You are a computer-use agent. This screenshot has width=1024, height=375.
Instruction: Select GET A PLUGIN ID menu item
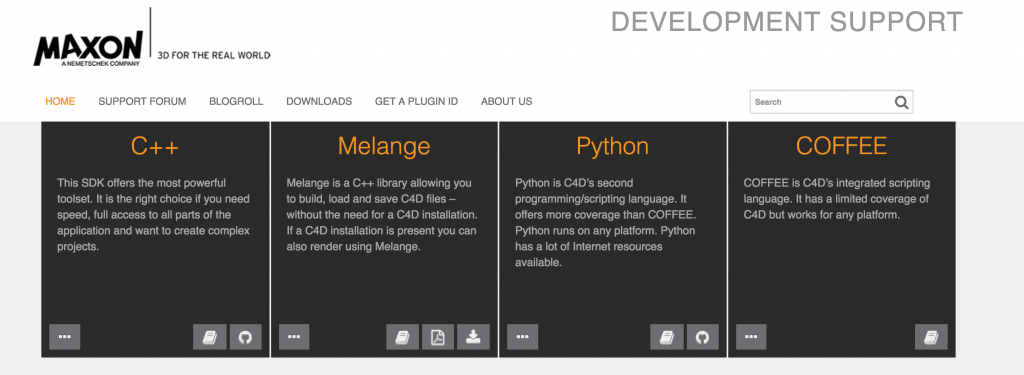pos(417,101)
